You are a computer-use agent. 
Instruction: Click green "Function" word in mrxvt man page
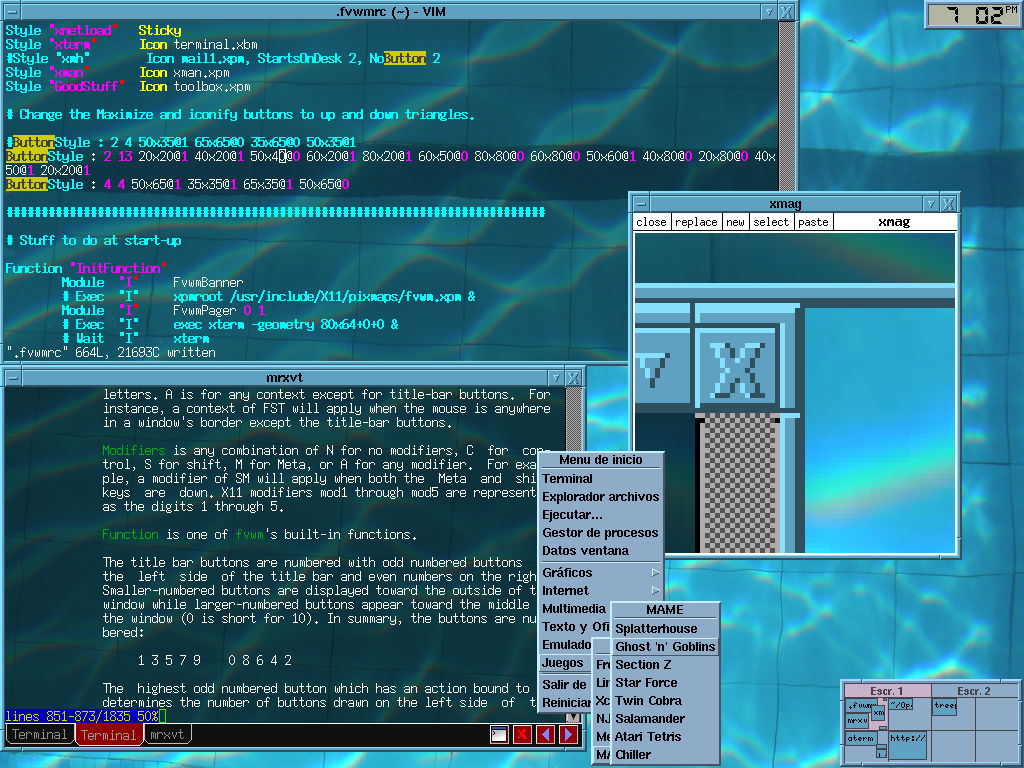coord(130,534)
